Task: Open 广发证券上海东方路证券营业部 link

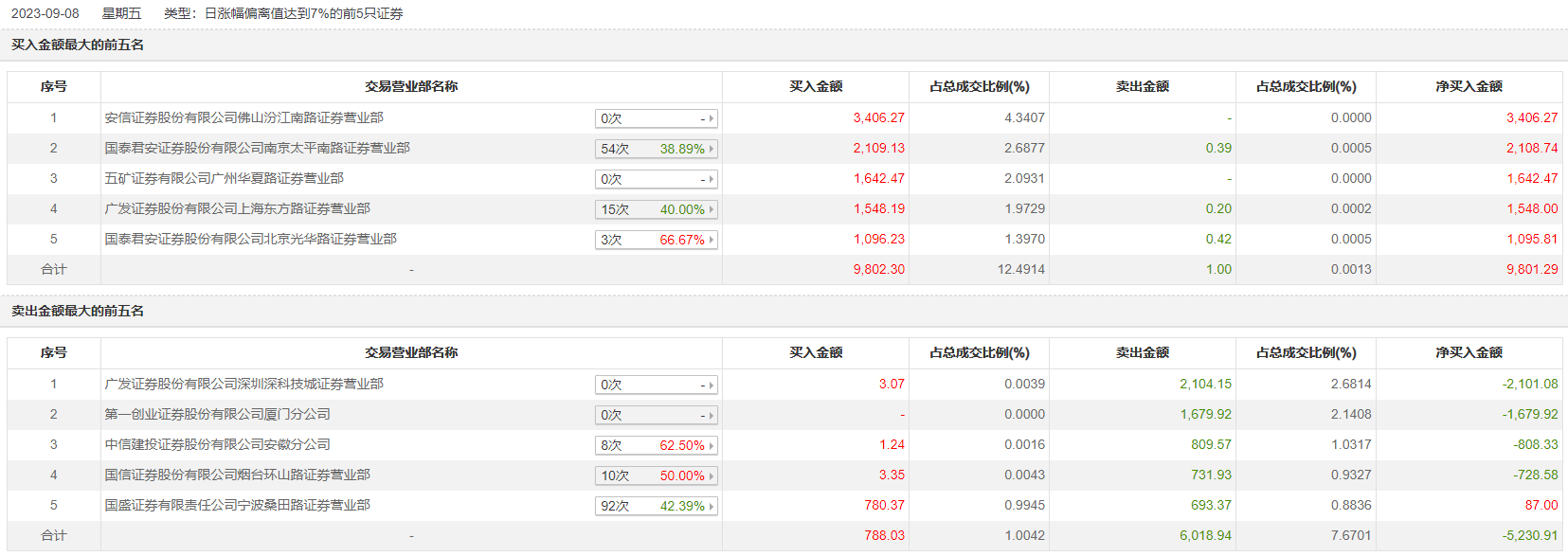Action: point(237,209)
